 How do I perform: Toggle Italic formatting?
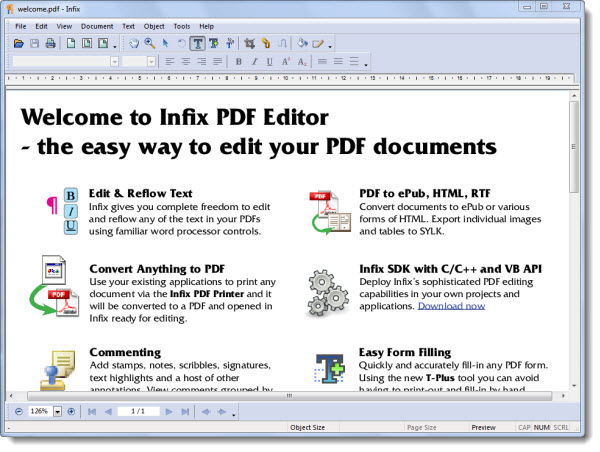254,62
